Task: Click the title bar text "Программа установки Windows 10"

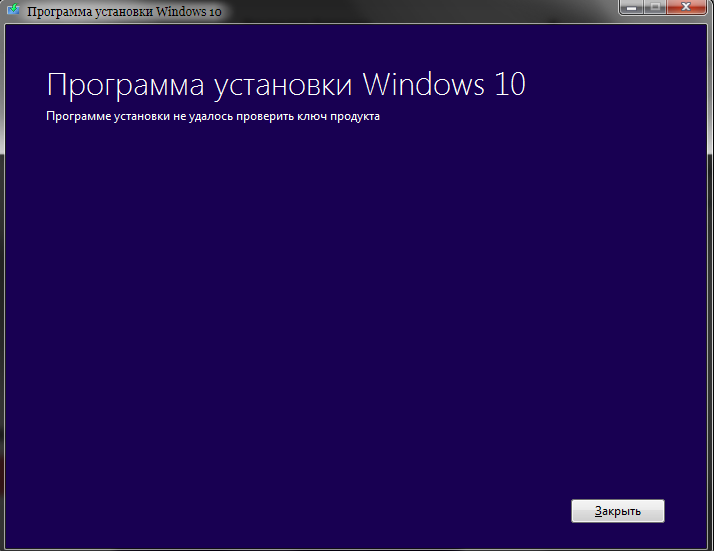Action: 124,11
